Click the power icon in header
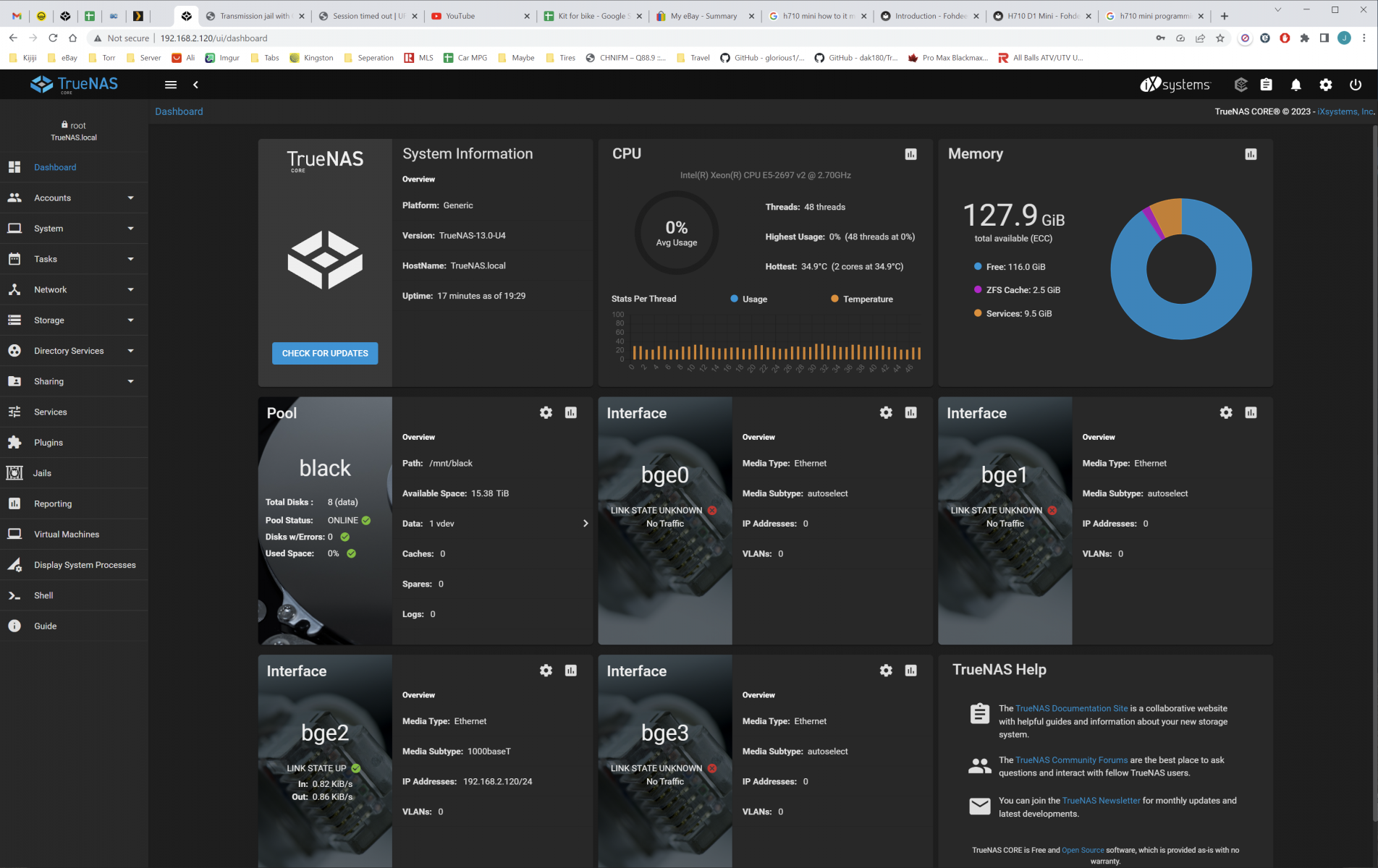Viewport: 1378px width, 868px height. (x=1356, y=85)
